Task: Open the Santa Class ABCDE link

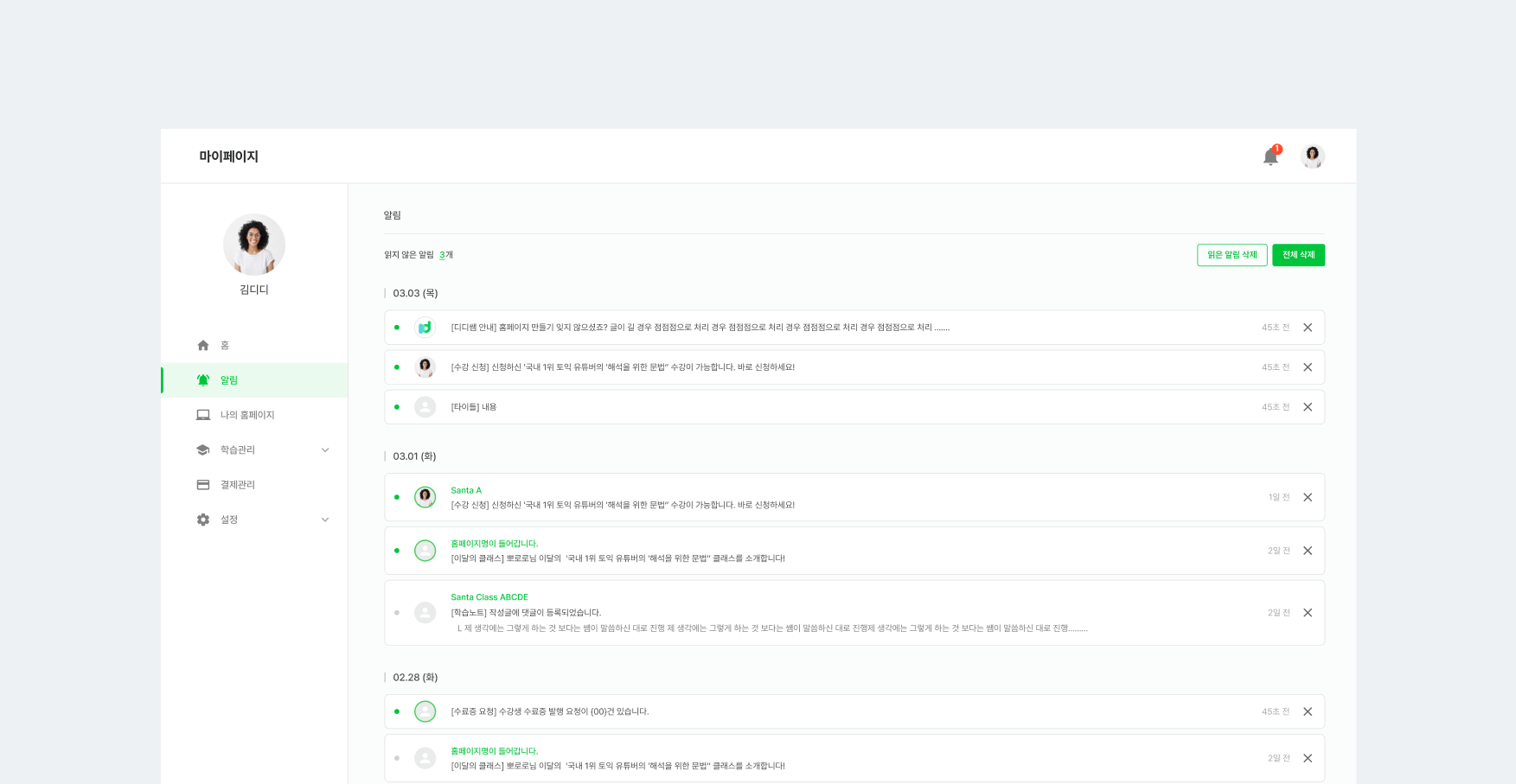Action: (x=489, y=597)
